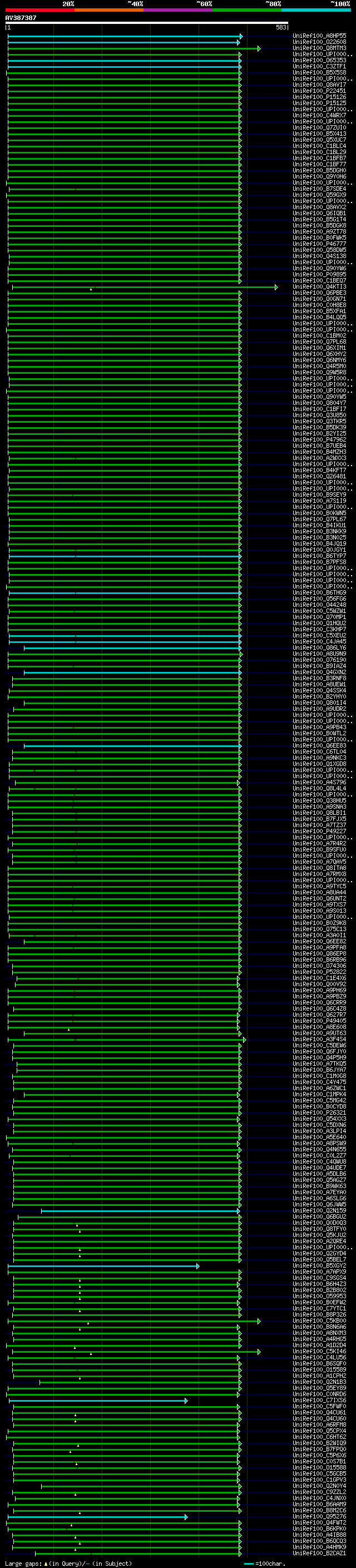Select label UniRef100_C4WRX7
Viewport: 356px width, 1568px height.
319,115
